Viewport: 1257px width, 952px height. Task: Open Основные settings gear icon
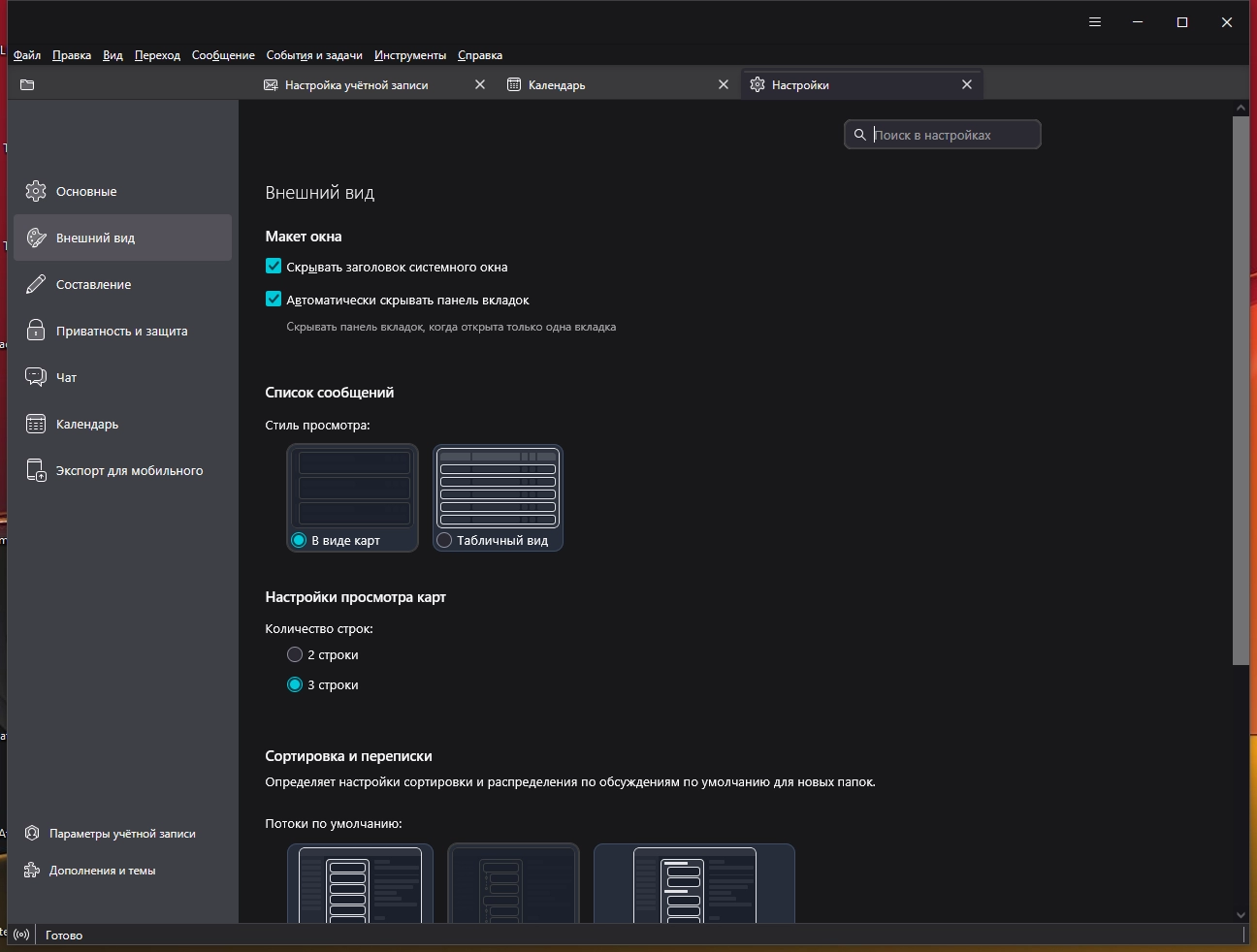36,191
